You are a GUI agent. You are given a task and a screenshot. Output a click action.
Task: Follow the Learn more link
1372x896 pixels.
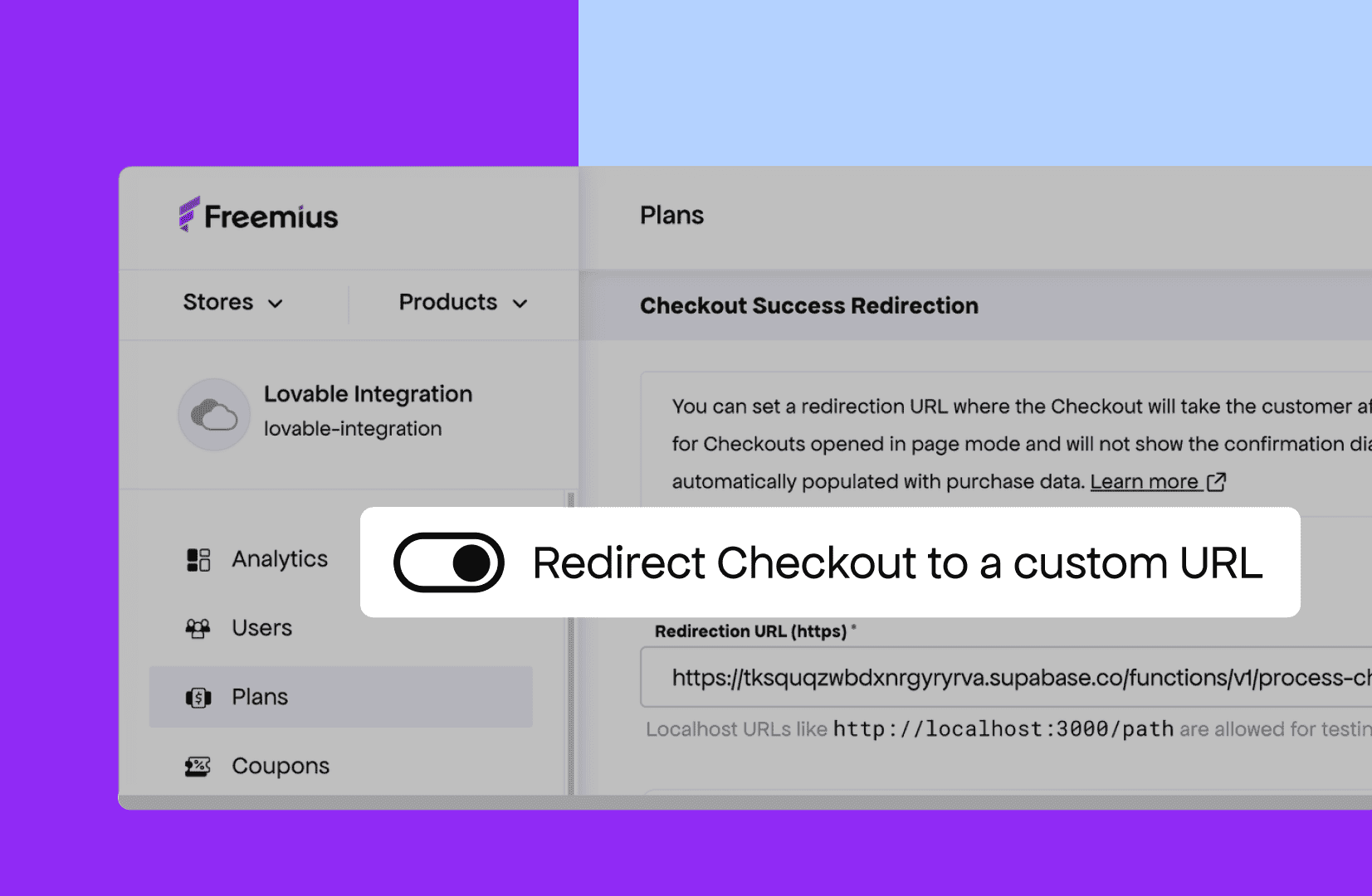tap(1144, 482)
